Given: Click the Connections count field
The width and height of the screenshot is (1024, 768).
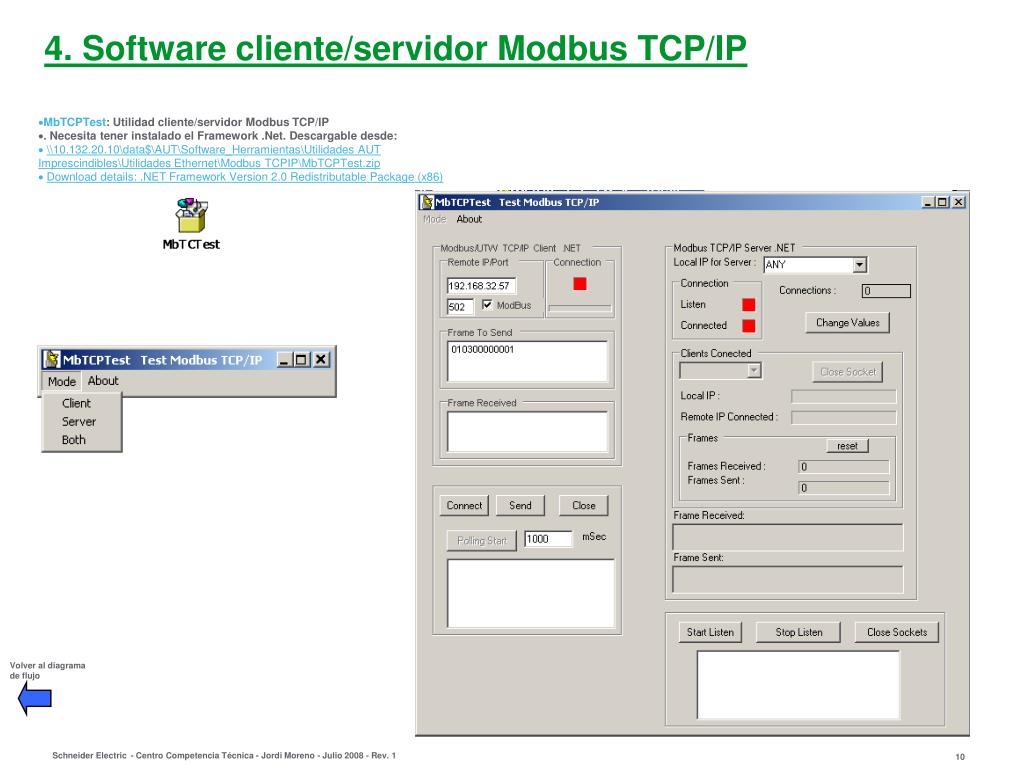Looking at the screenshot, I should click(x=886, y=291).
